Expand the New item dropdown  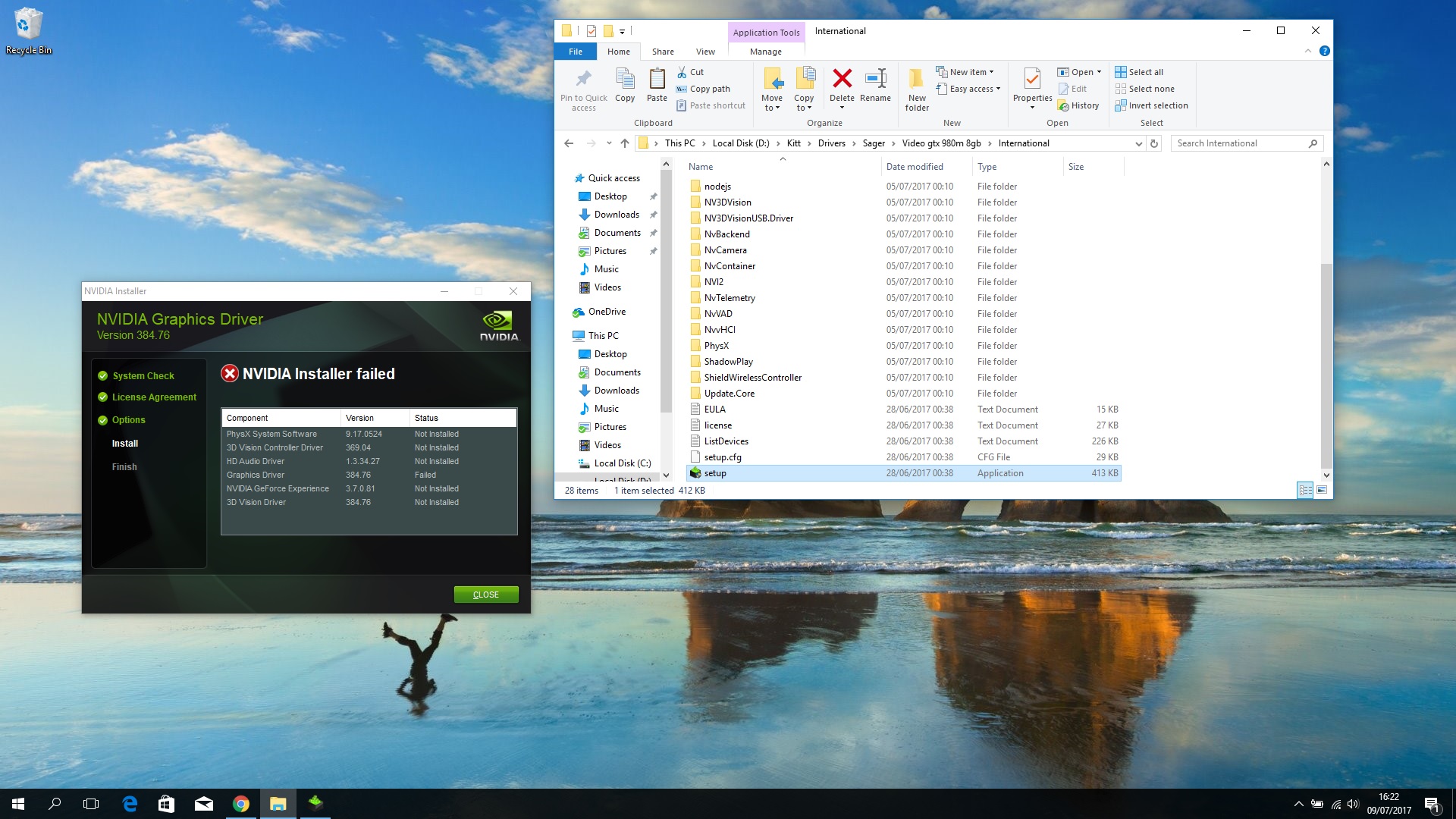[x=965, y=72]
